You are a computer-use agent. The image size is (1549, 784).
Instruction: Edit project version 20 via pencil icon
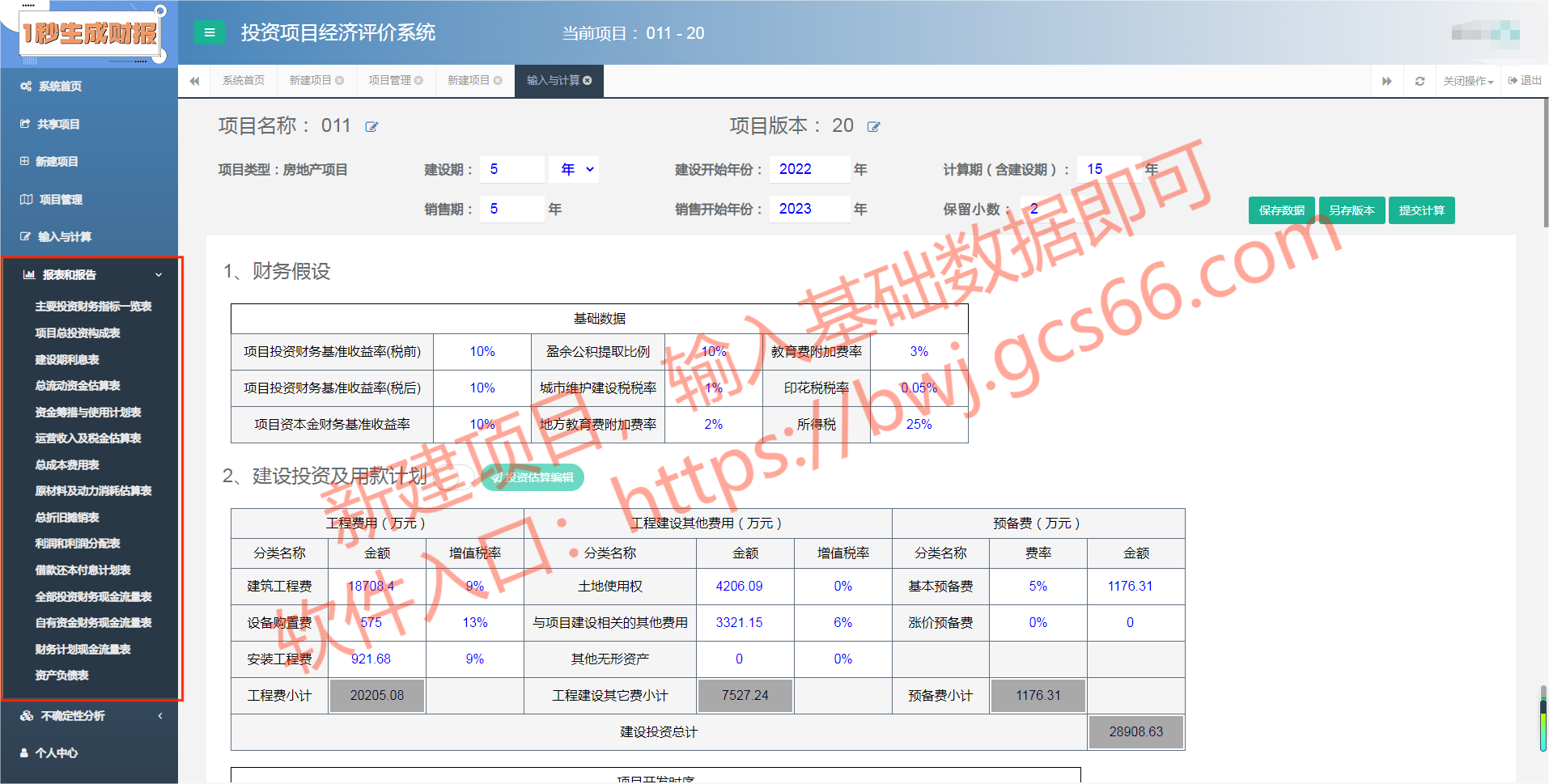[873, 126]
